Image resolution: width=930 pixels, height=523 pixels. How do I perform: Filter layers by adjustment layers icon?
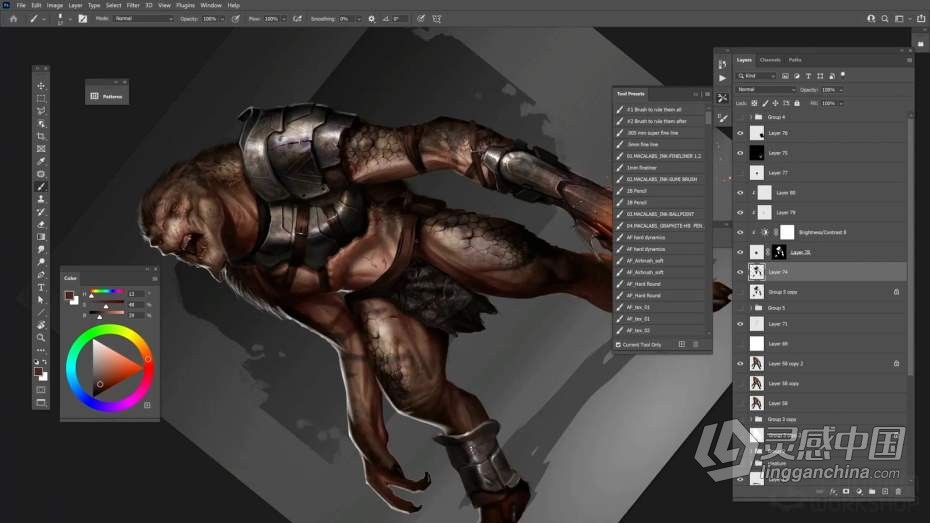click(x=797, y=76)
